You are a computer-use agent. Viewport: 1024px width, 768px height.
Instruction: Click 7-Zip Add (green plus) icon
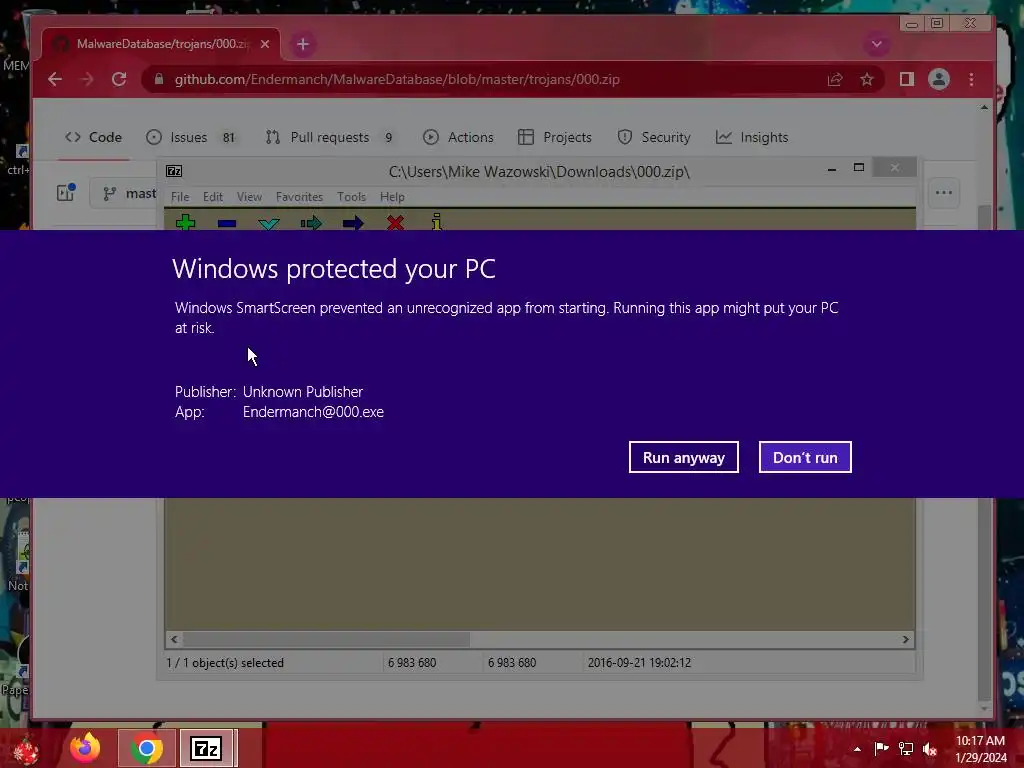(x=185, y=223)
